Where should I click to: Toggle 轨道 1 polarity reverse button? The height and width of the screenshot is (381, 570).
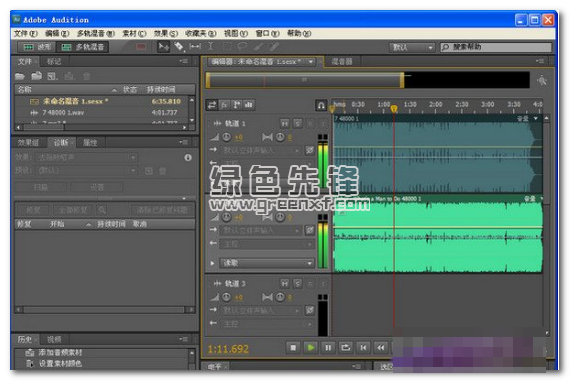pyautogui.click(x=309, y=150)
